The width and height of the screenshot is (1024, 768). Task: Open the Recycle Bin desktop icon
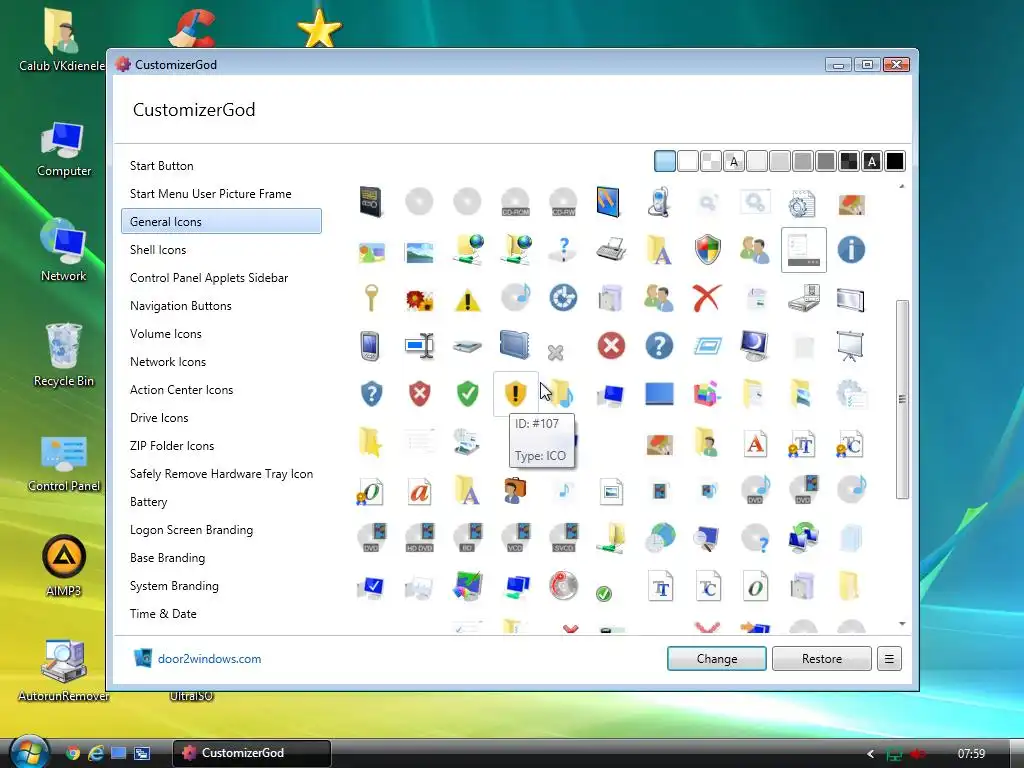pos(63,355)
